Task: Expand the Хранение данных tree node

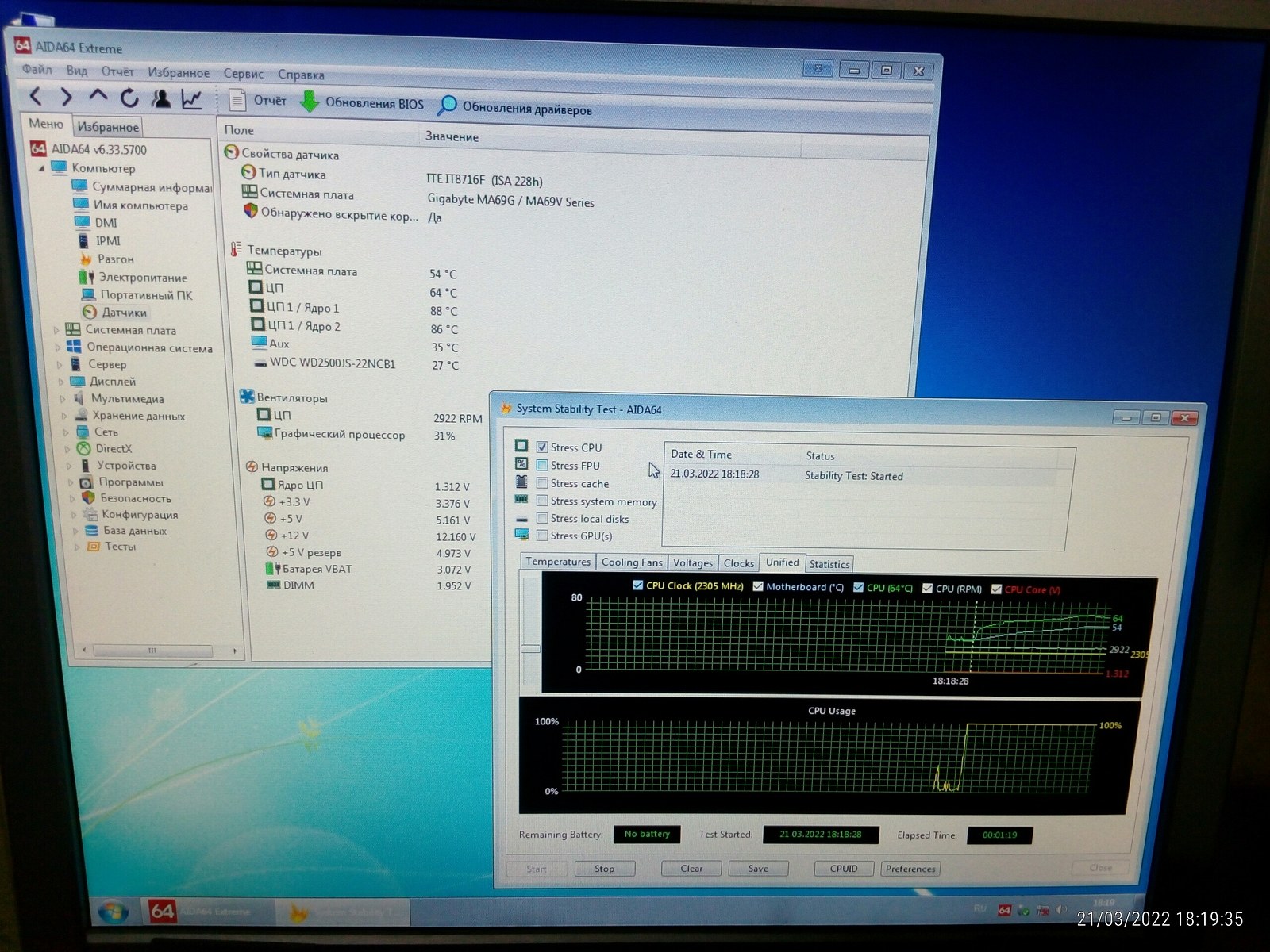Action: pyautogui.click(x=65, y=416)
